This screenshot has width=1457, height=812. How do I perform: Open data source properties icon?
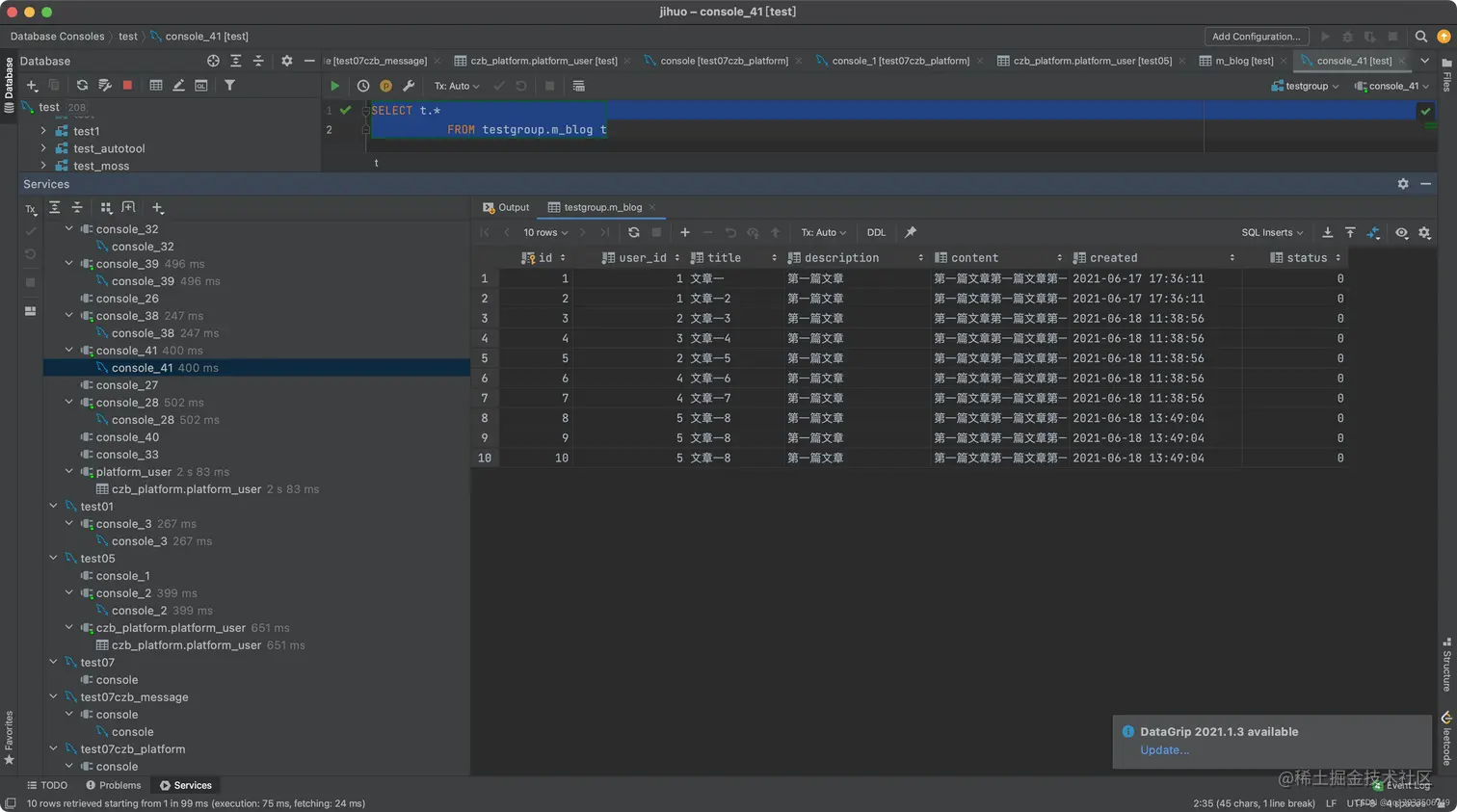105,86
